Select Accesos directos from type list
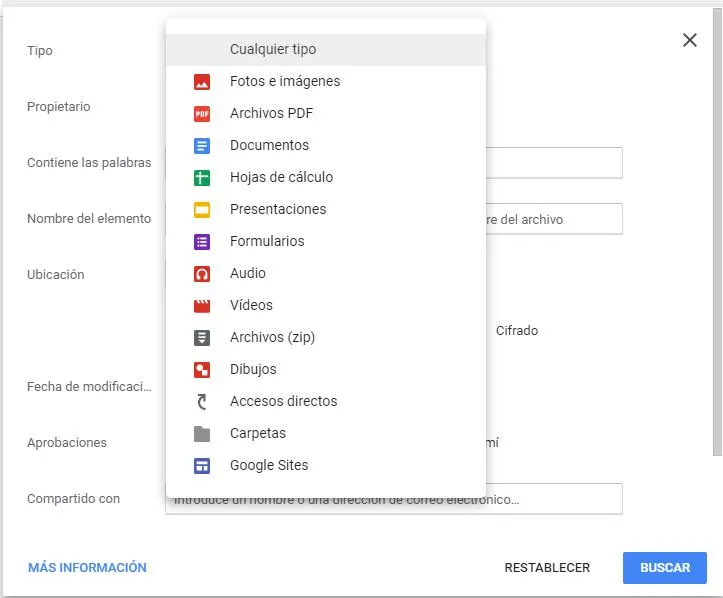 coord(283,401)
